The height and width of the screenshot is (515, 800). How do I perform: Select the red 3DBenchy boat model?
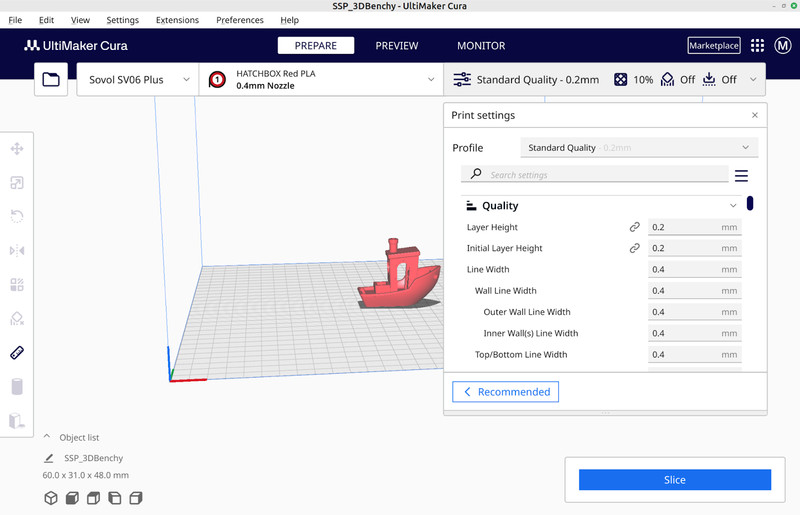[x=398, y=286]
